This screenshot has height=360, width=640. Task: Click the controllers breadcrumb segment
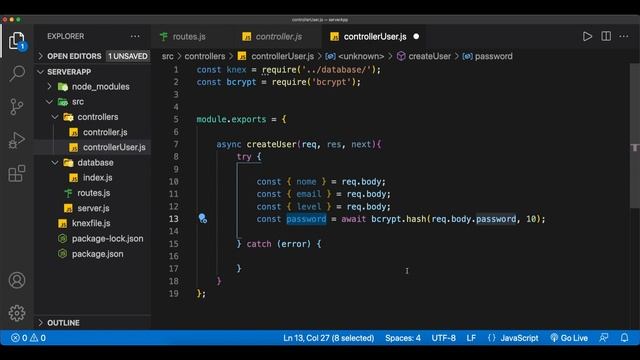(x=205, y=56)
